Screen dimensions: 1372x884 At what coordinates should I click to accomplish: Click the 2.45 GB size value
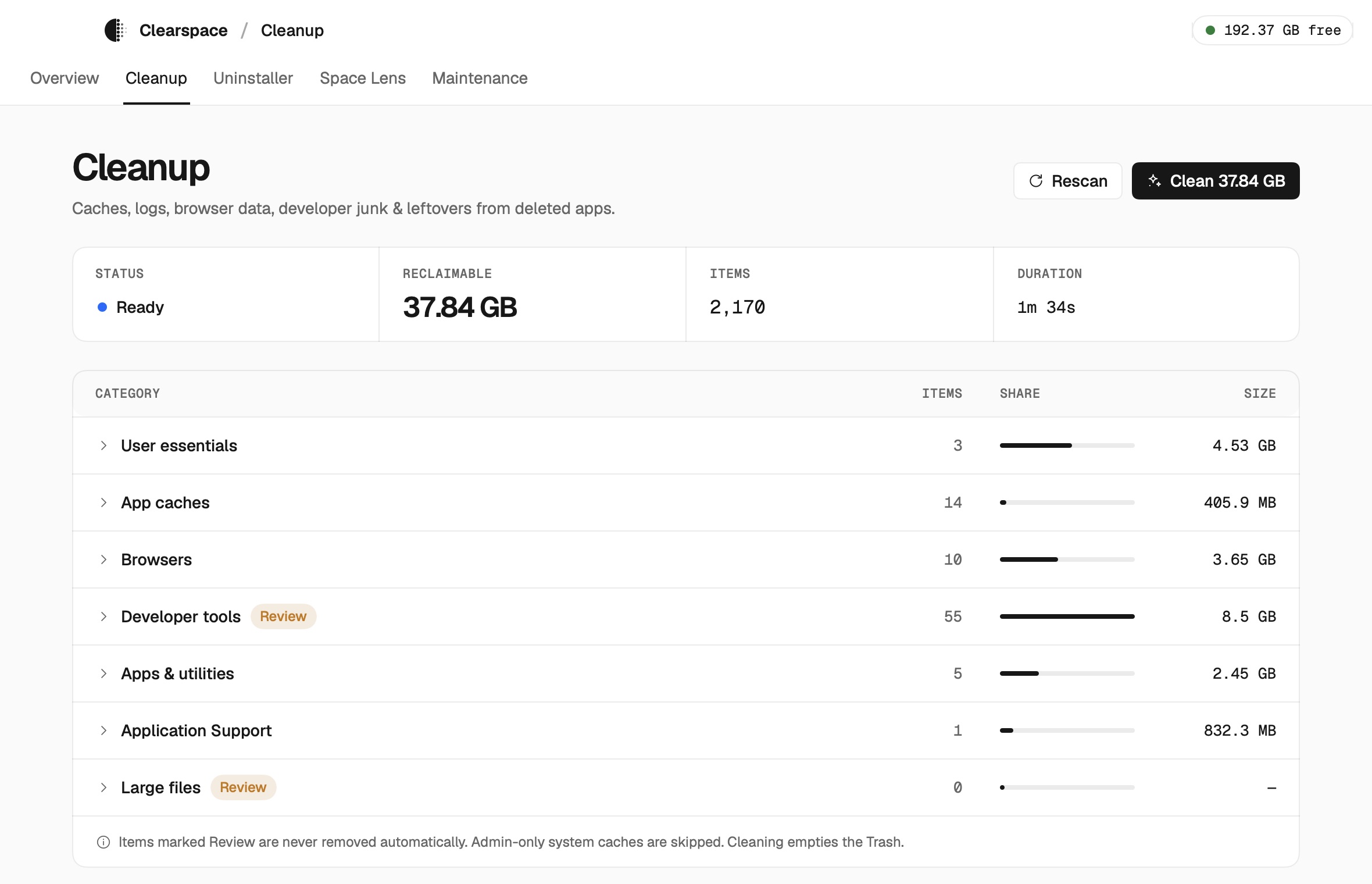tap(1244, 673)
